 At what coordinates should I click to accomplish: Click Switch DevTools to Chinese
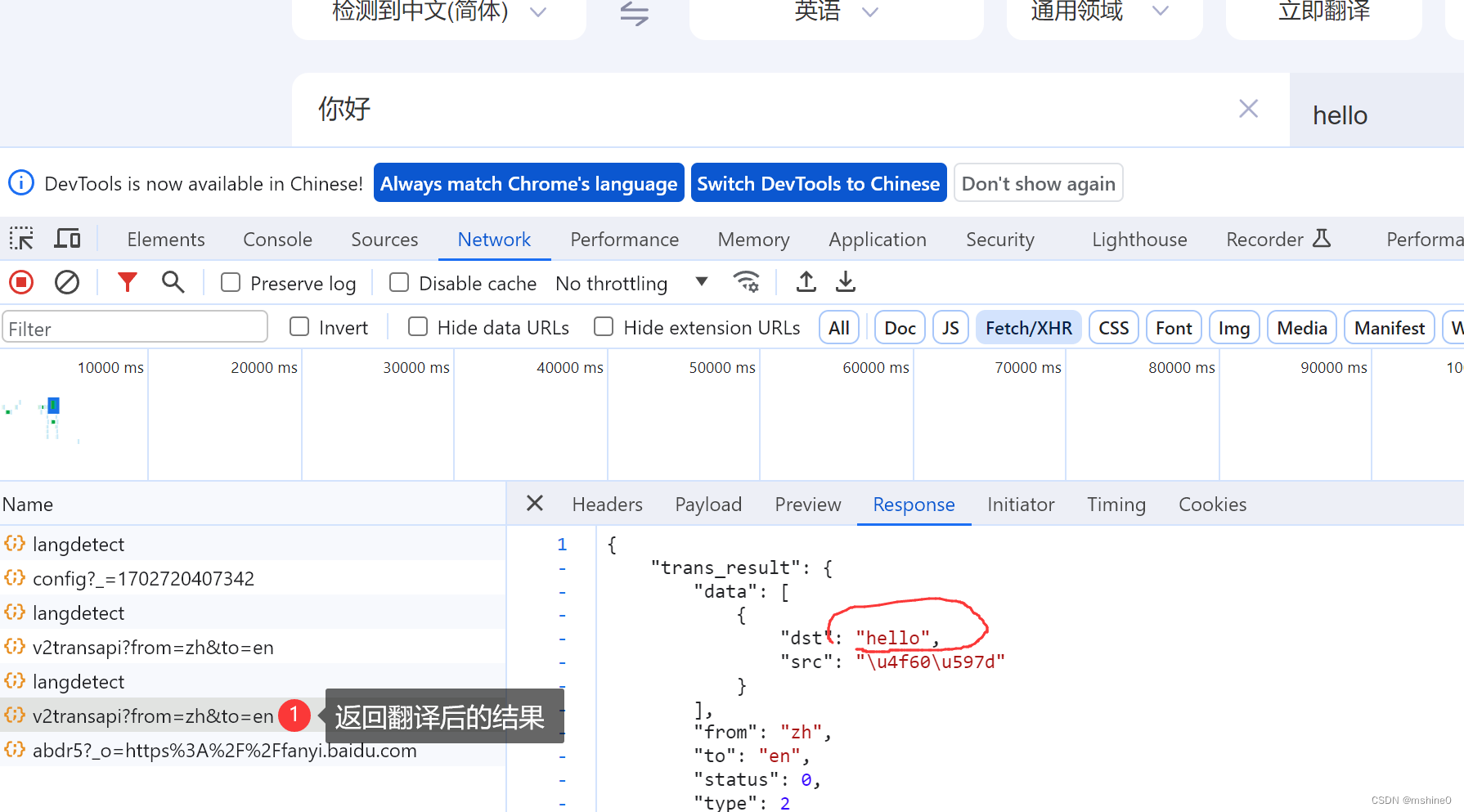coord(818,182)
